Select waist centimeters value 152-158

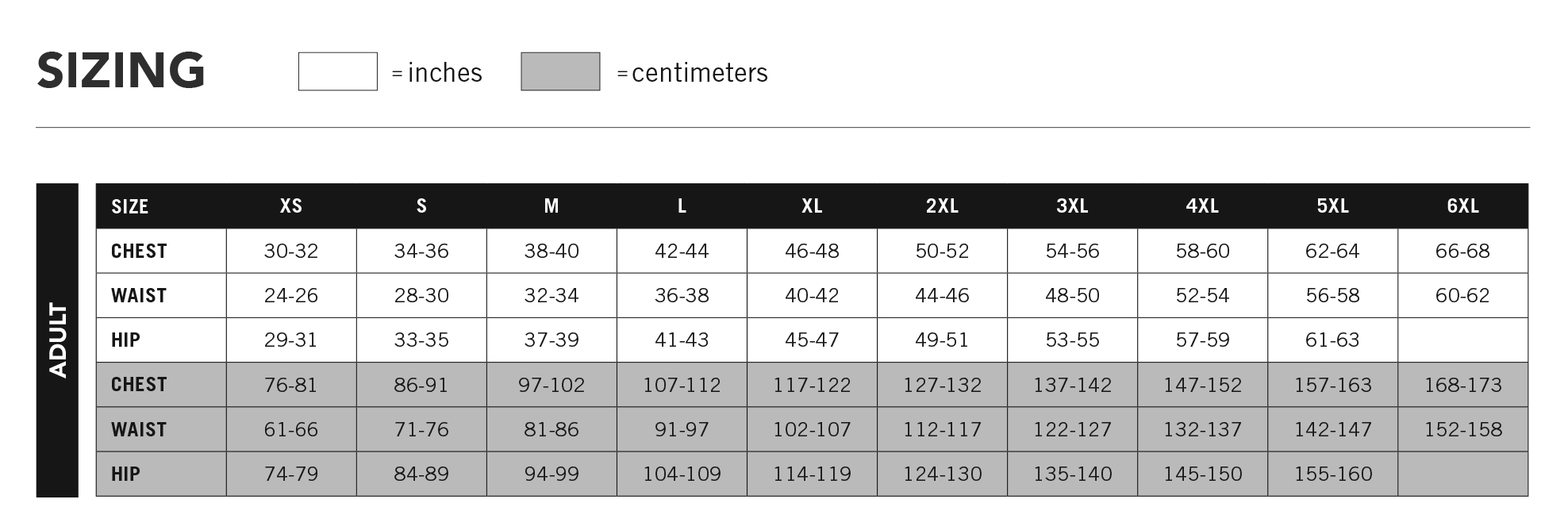pyautogui.click(x=1462, y=429)
